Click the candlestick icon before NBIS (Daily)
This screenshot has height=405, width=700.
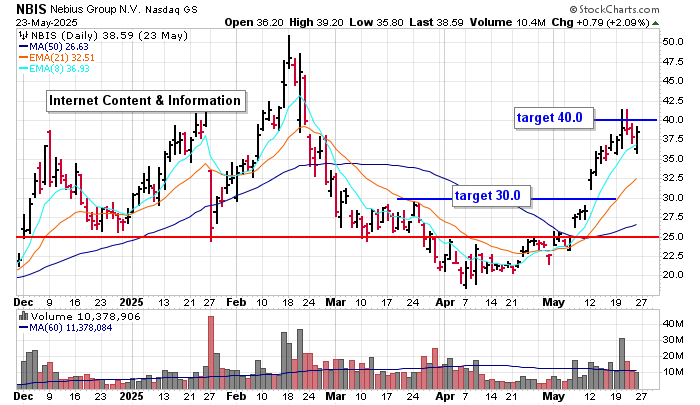(24, 36)
